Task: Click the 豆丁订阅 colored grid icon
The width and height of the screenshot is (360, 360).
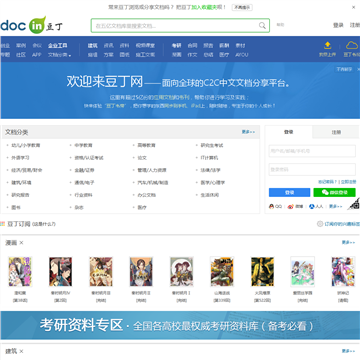Action: (x=2, y=224)
